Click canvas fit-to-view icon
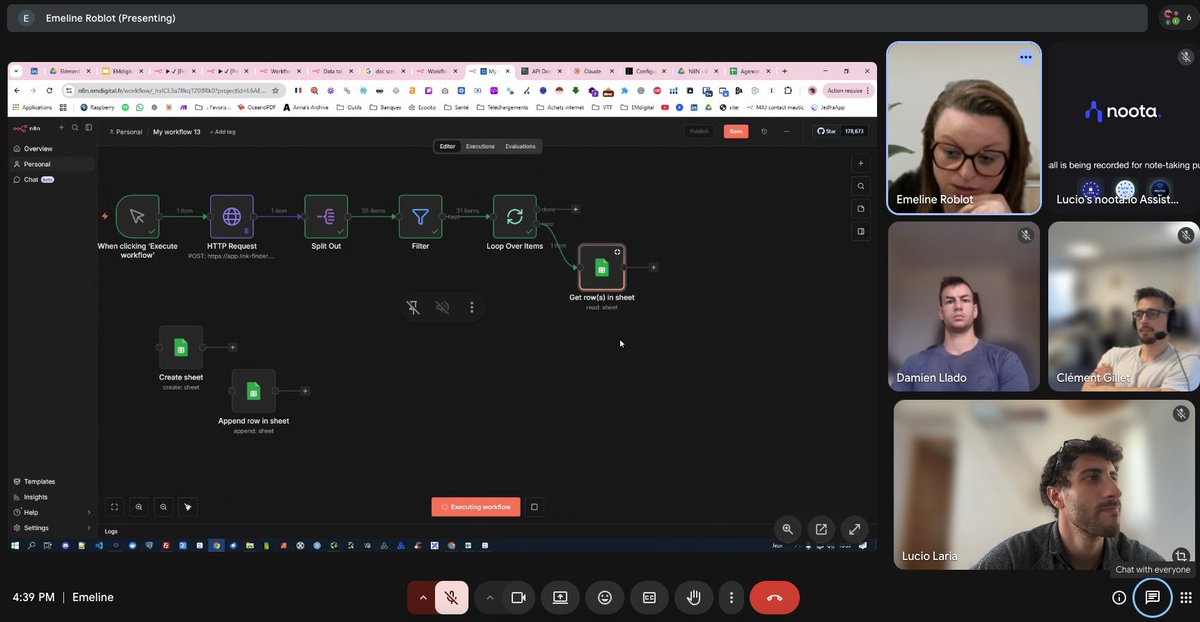The width and height of the screenshot is (1200, 622). (114, 507)
